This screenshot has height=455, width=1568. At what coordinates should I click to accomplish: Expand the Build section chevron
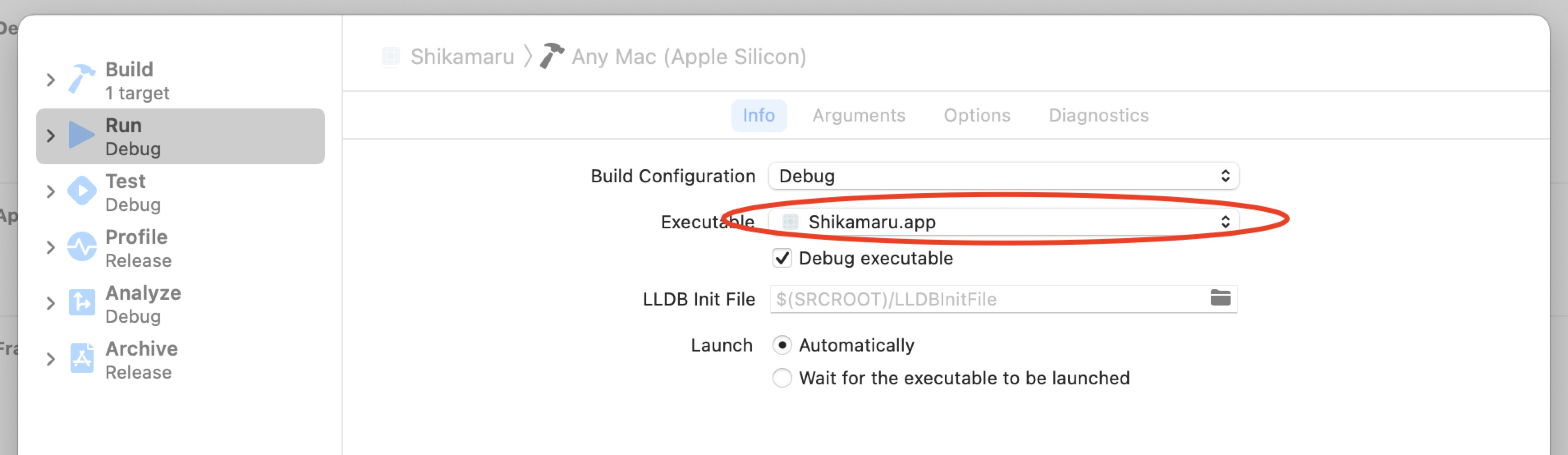tap(50, 80)
